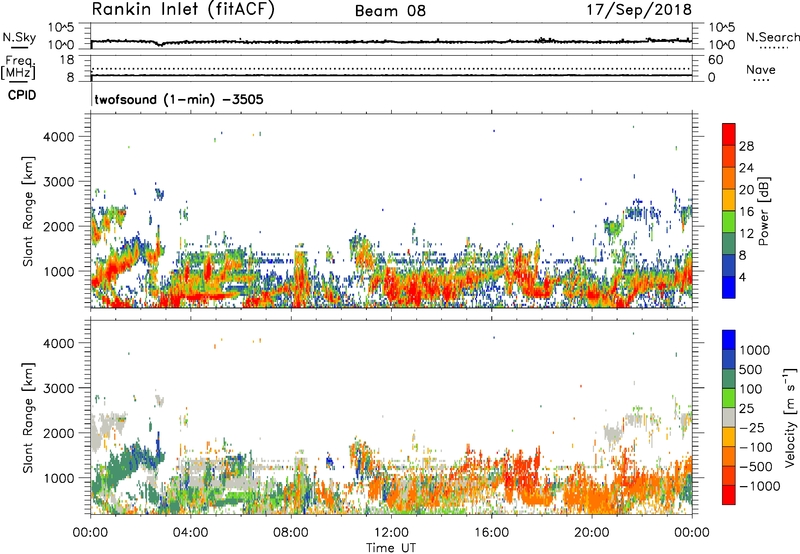The image size is (800, 554).
Task: Click the blue top segment of the velocity colorbar
Action: click(x=729, y=340)
